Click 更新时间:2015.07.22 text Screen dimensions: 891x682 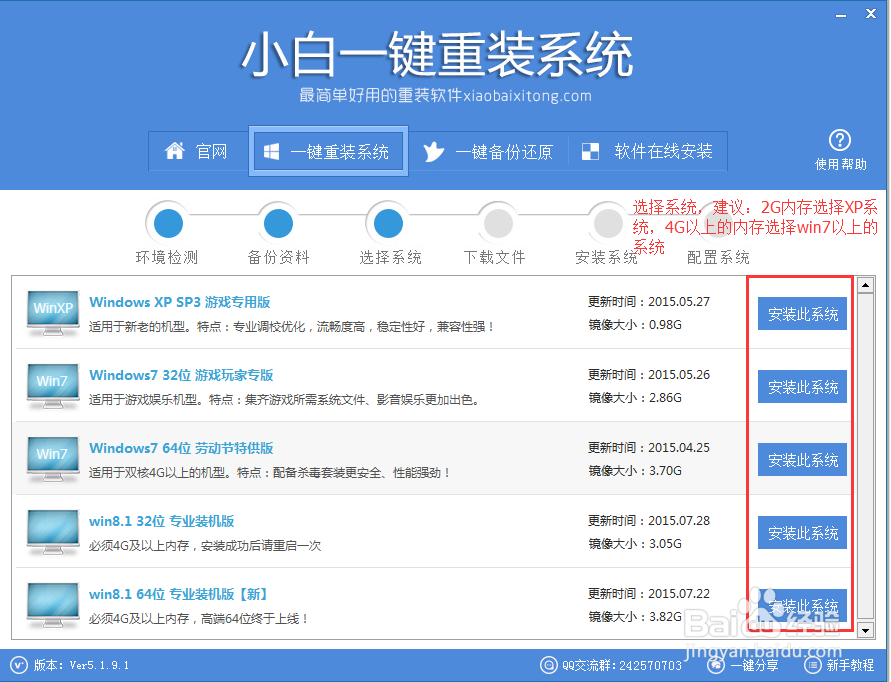[649, 594]
